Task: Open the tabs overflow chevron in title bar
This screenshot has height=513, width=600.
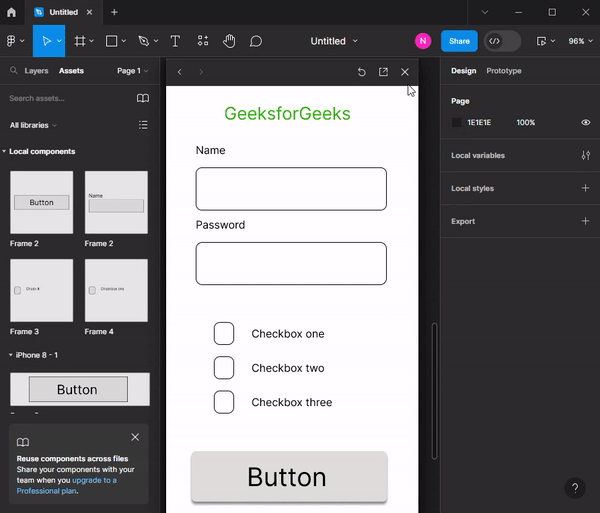Action: point(485,12)
